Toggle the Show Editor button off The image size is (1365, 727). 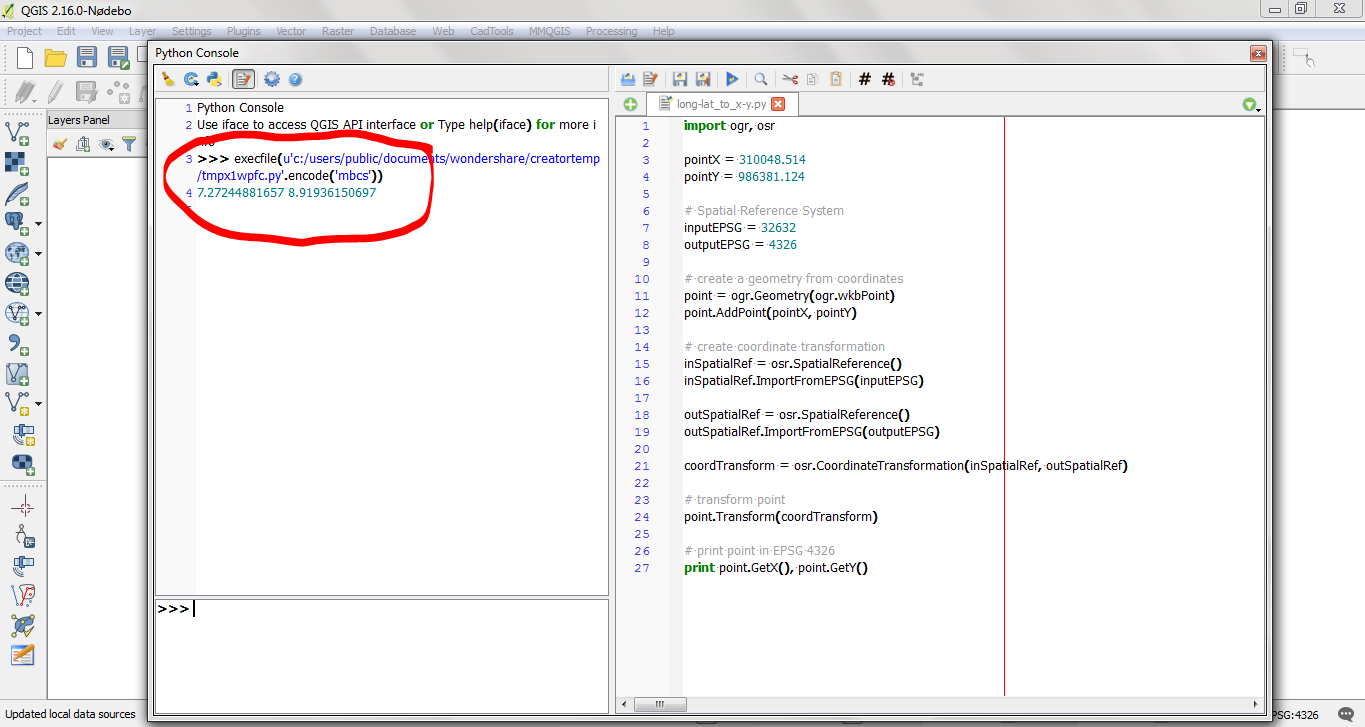coord(241,78)
